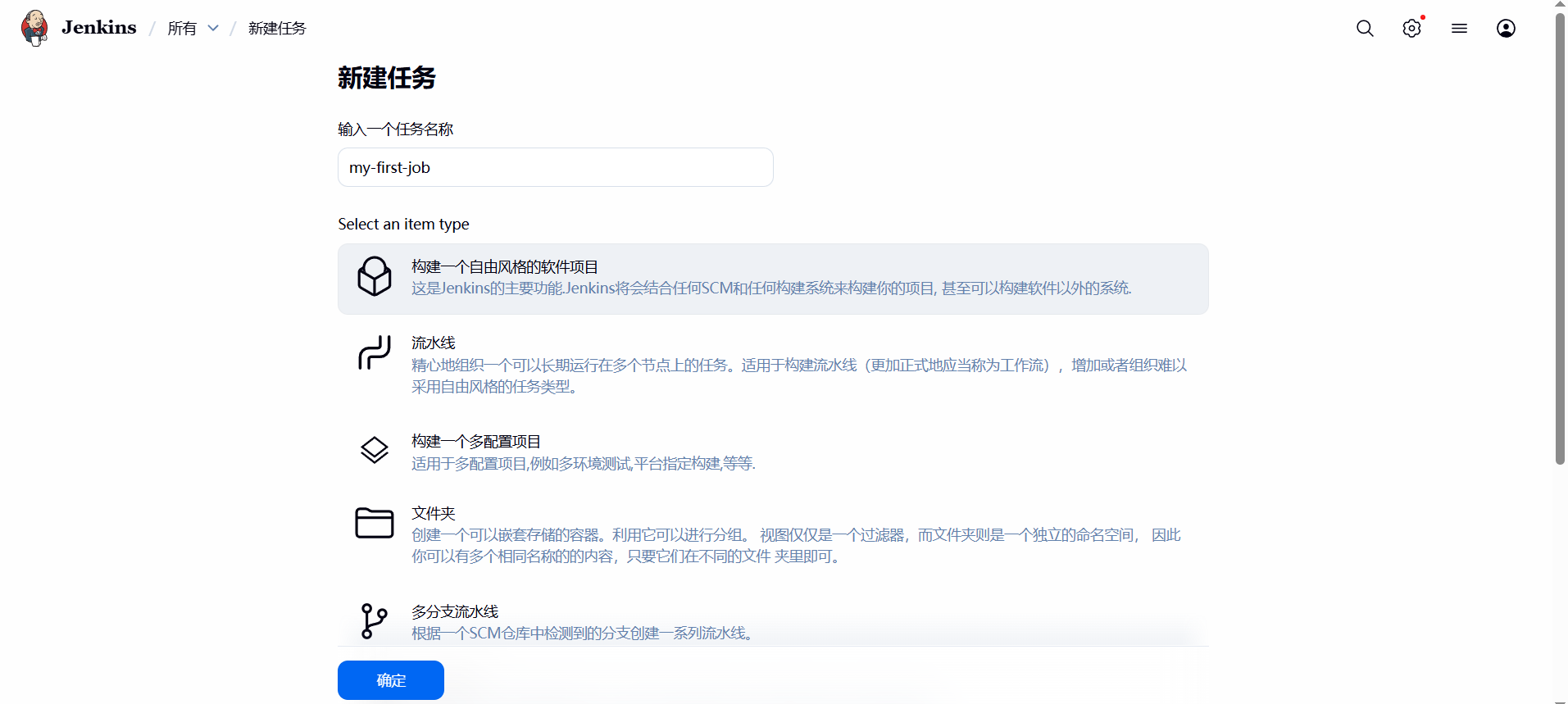Screen dimensions: 1568x704
Task: Choose the 文件夹 item type
Action: point(433,514)
